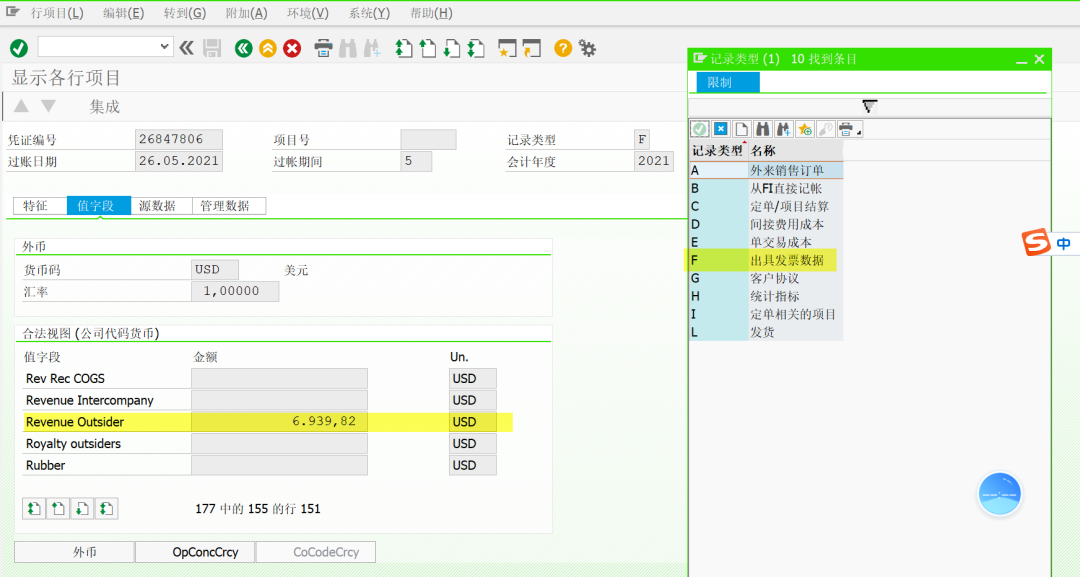Image resolution: width=1080 pixels, height=577 pixels.
Task: Open the yellow Help question mark
Action: click(563, 48)
